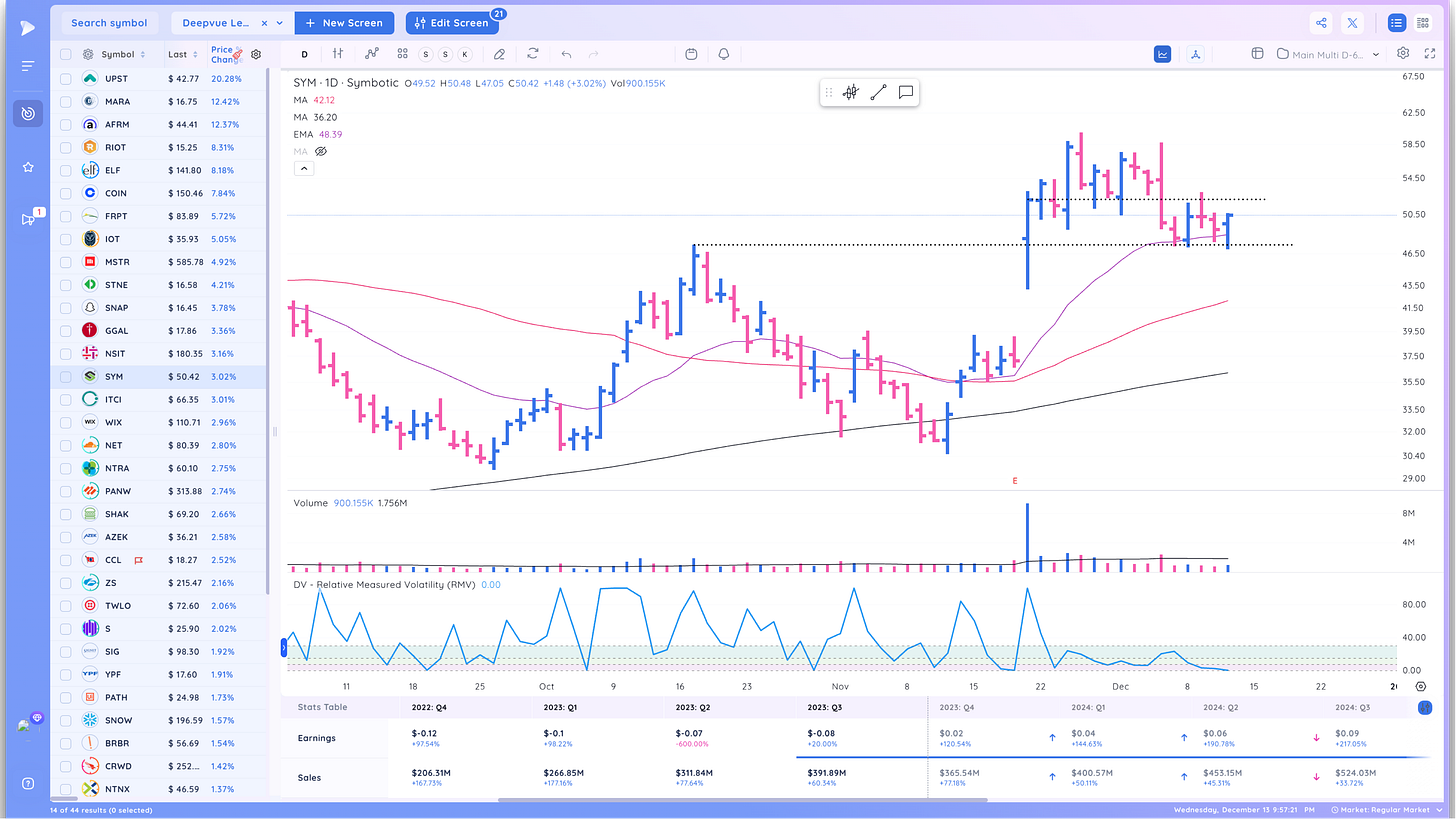Screen dimensions: 1456x819
Task: Sort watchlist by Symbol column
Action: pyautogui.click(x=123, y=55)
